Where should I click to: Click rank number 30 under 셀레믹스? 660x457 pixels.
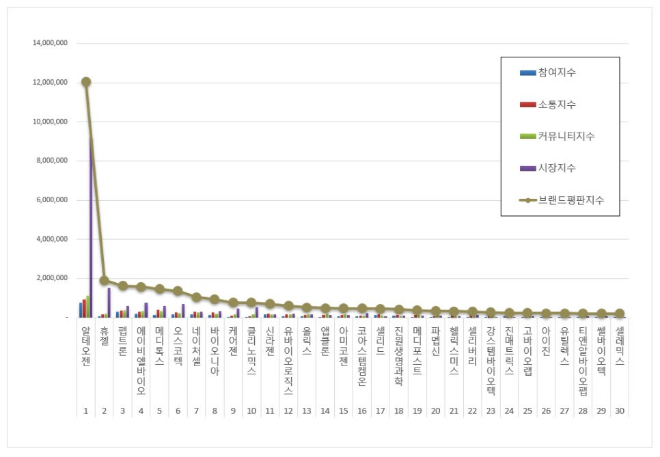click(619, 410)
